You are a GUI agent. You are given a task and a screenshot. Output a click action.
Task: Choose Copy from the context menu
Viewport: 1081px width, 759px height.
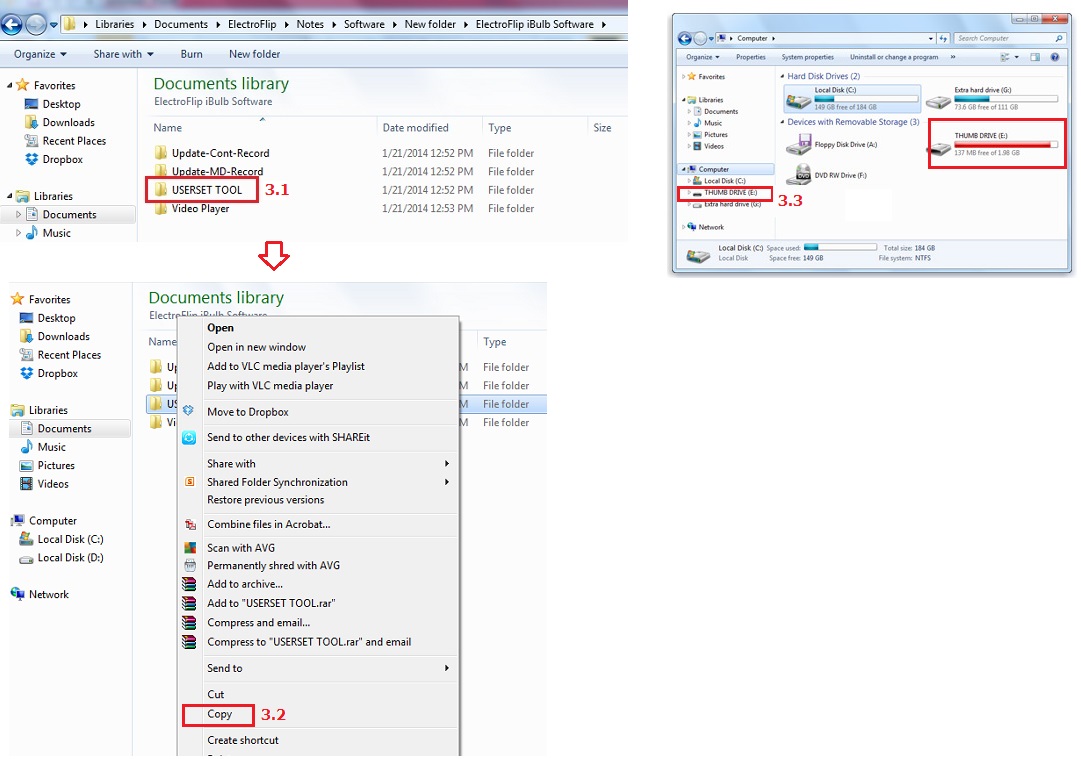point(220,714)
